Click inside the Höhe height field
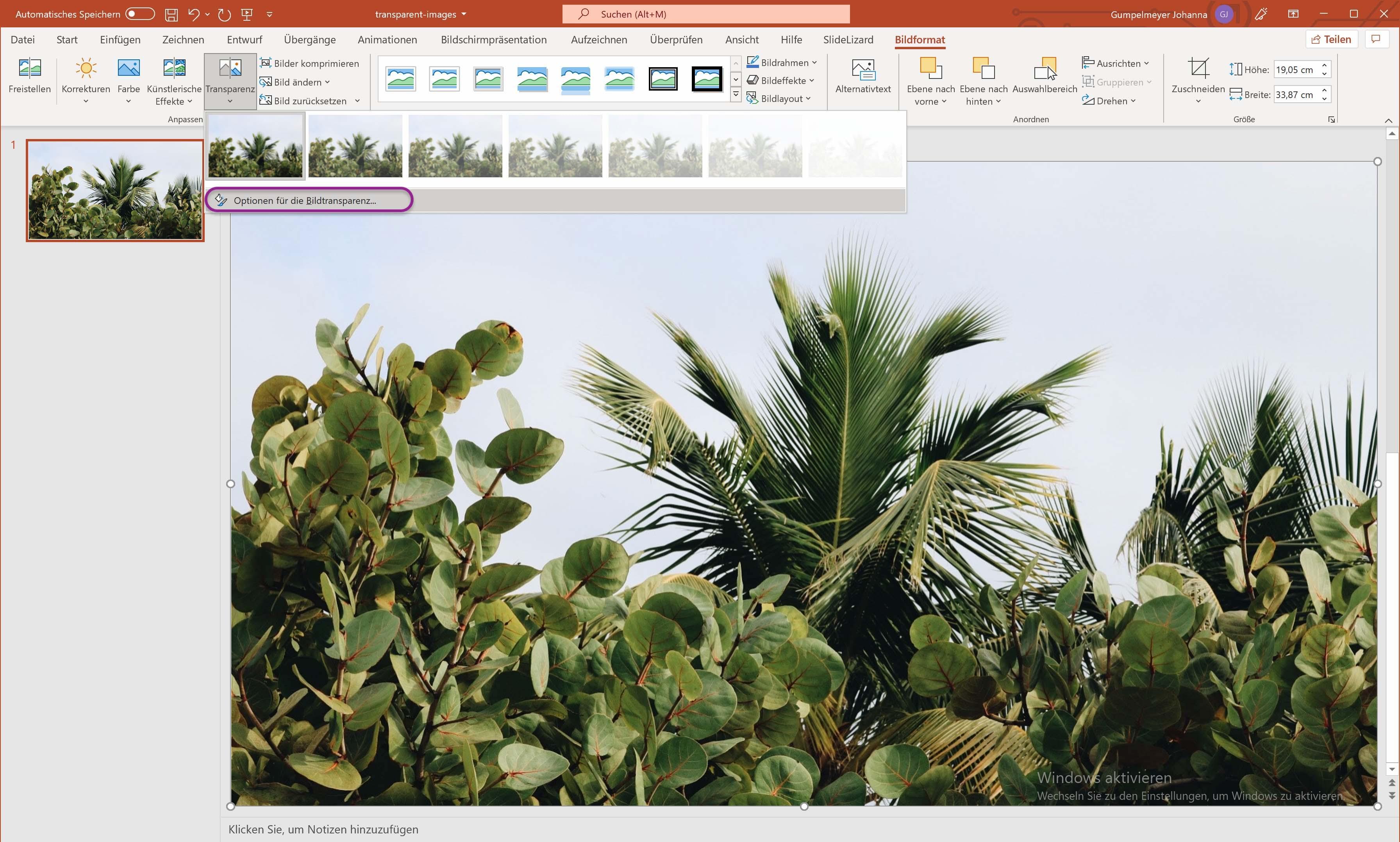 [1295, 70]
